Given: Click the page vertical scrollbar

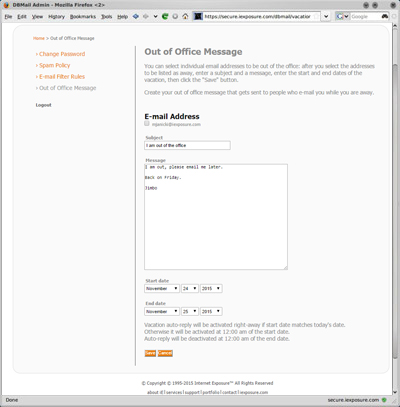Looking at the screenshot, I should 395,210.
